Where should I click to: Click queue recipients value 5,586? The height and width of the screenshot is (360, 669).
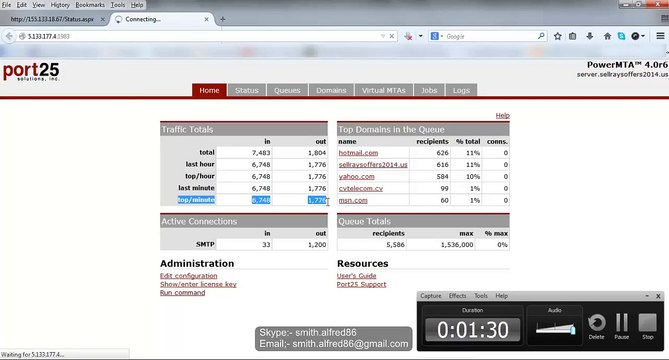pos(395,245)
